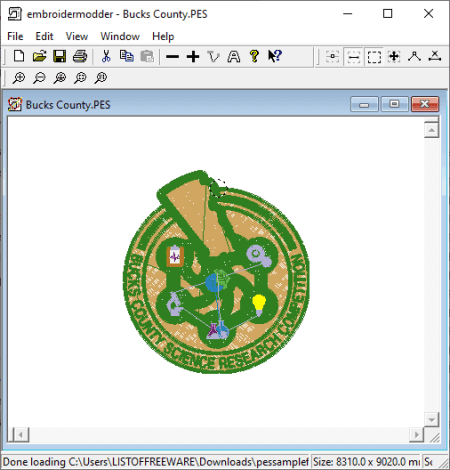This screenshot has width=450, height=470.
Task: Copy with the double-page icon
Action: click(127, 56)
